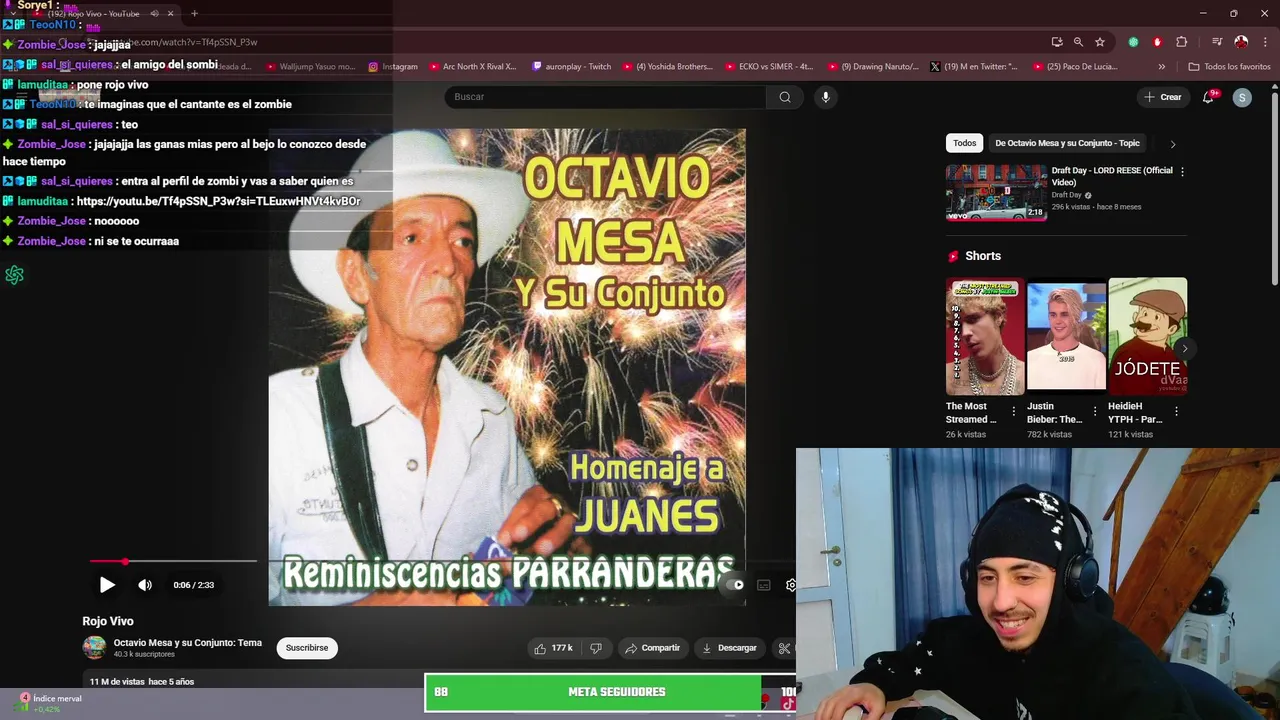Open the red hand blocker extension
Viewport: 1280px width, 720px height.
(1157, 42)
